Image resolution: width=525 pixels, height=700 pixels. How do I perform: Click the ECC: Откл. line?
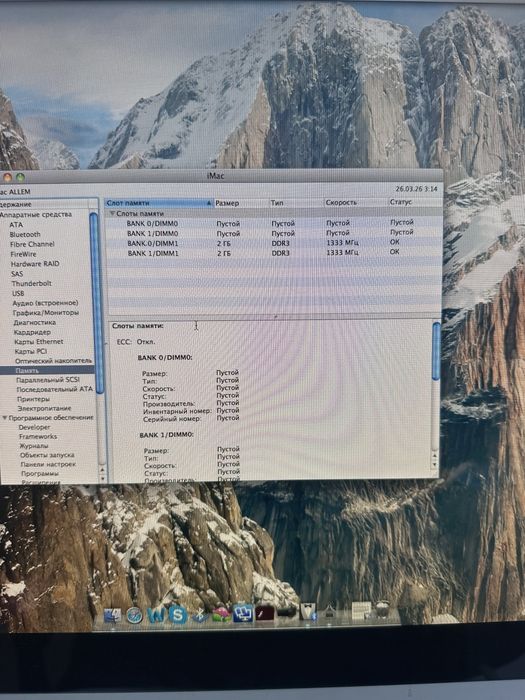tap(136, 342)
